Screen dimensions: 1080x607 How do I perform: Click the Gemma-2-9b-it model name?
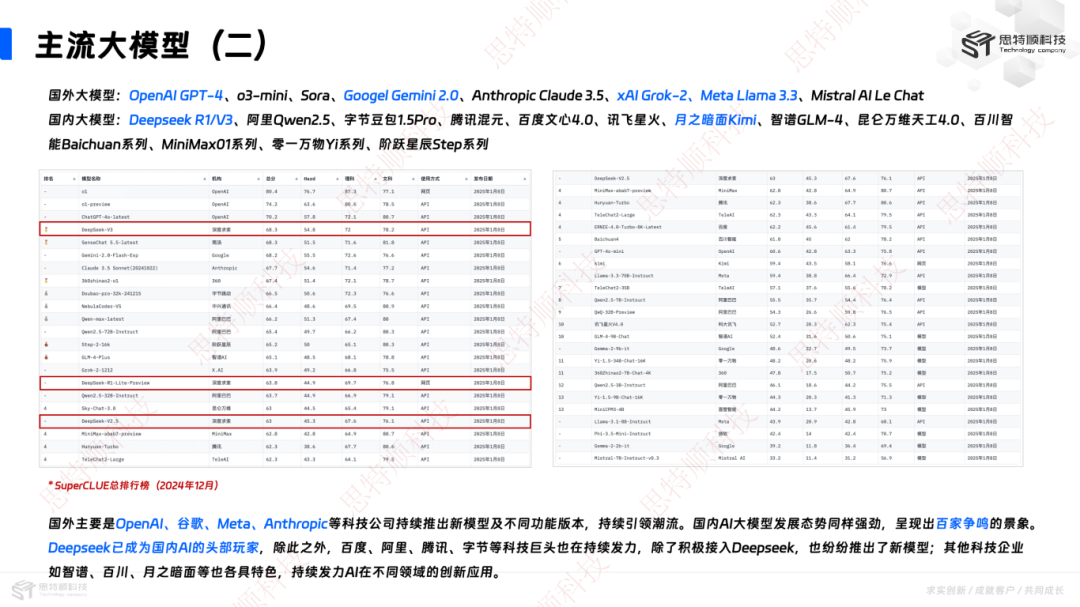pos(612,349)
